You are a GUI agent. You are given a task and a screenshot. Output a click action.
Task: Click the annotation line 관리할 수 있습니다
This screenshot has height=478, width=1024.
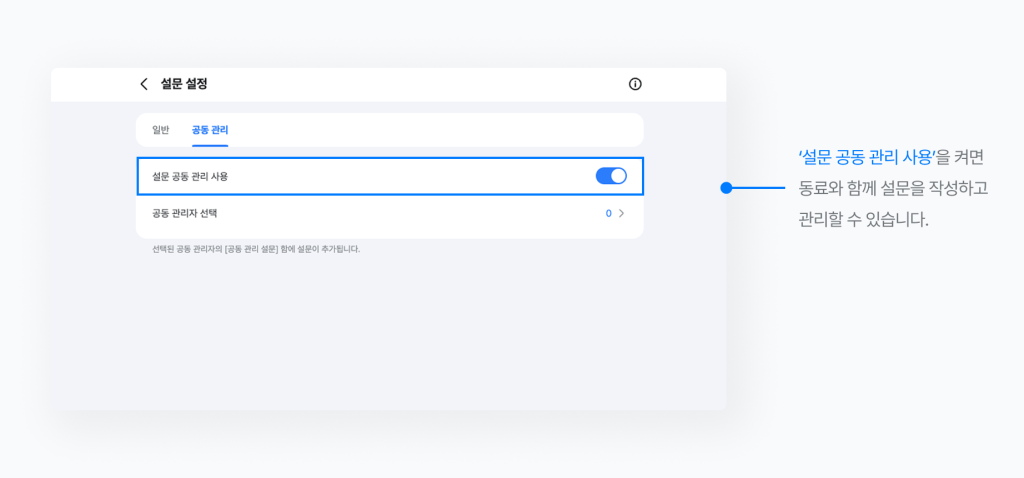click(864, 219)
